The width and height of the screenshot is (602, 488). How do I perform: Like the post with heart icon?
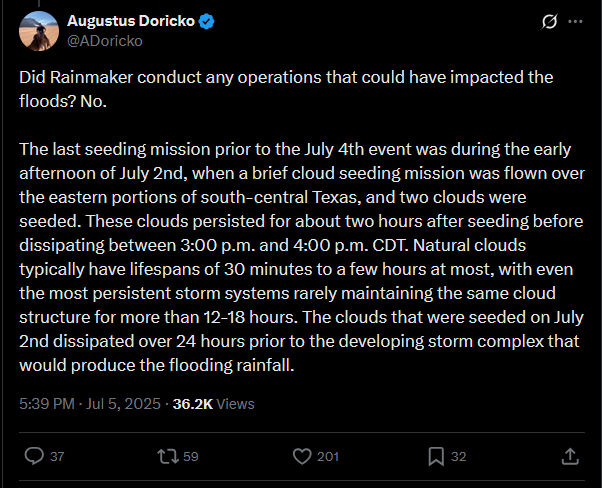(302, 456)
